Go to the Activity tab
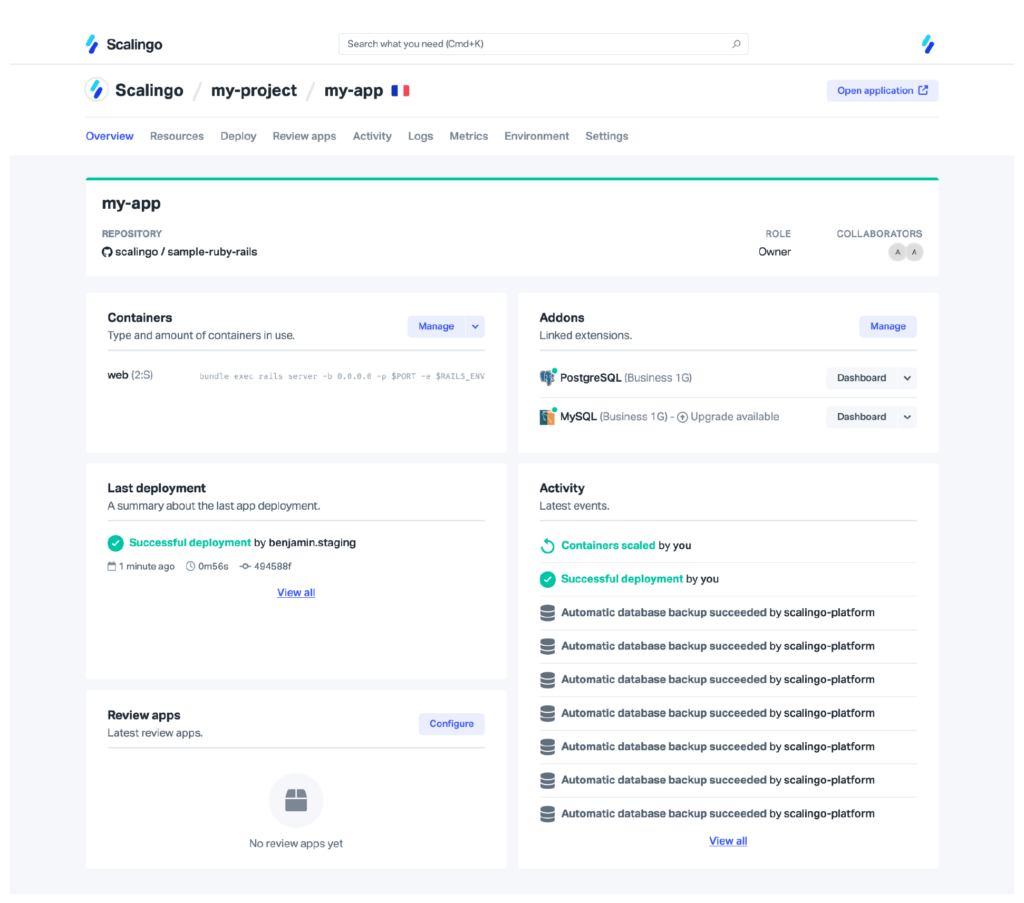1024x903 pixels. (x=372, y=136)
